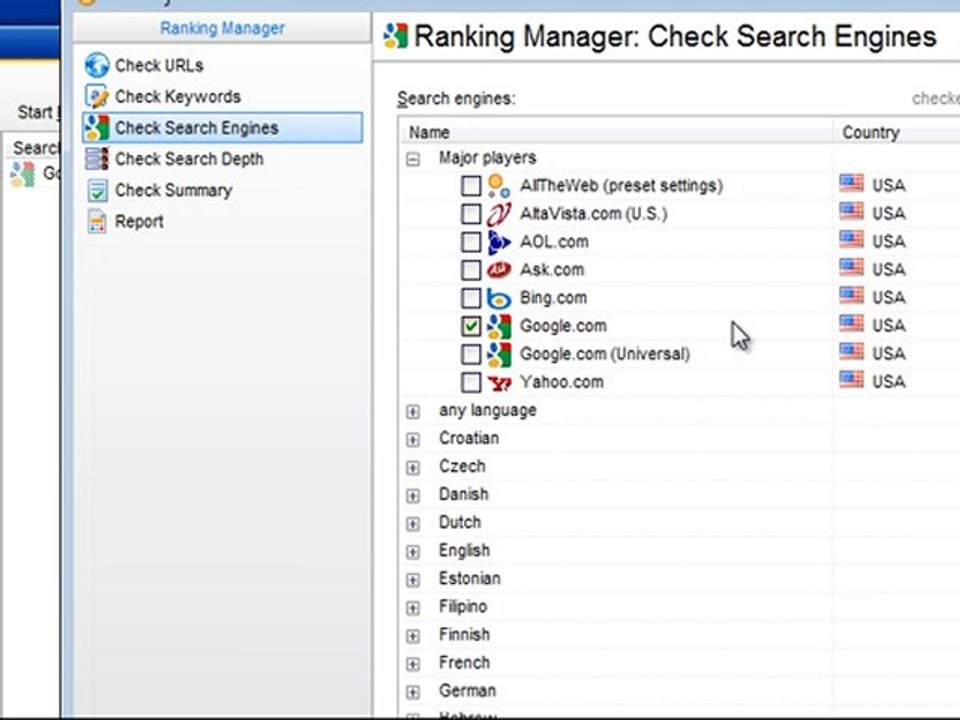Click the AllTheWeb logo icon

[x=498, y=186]
